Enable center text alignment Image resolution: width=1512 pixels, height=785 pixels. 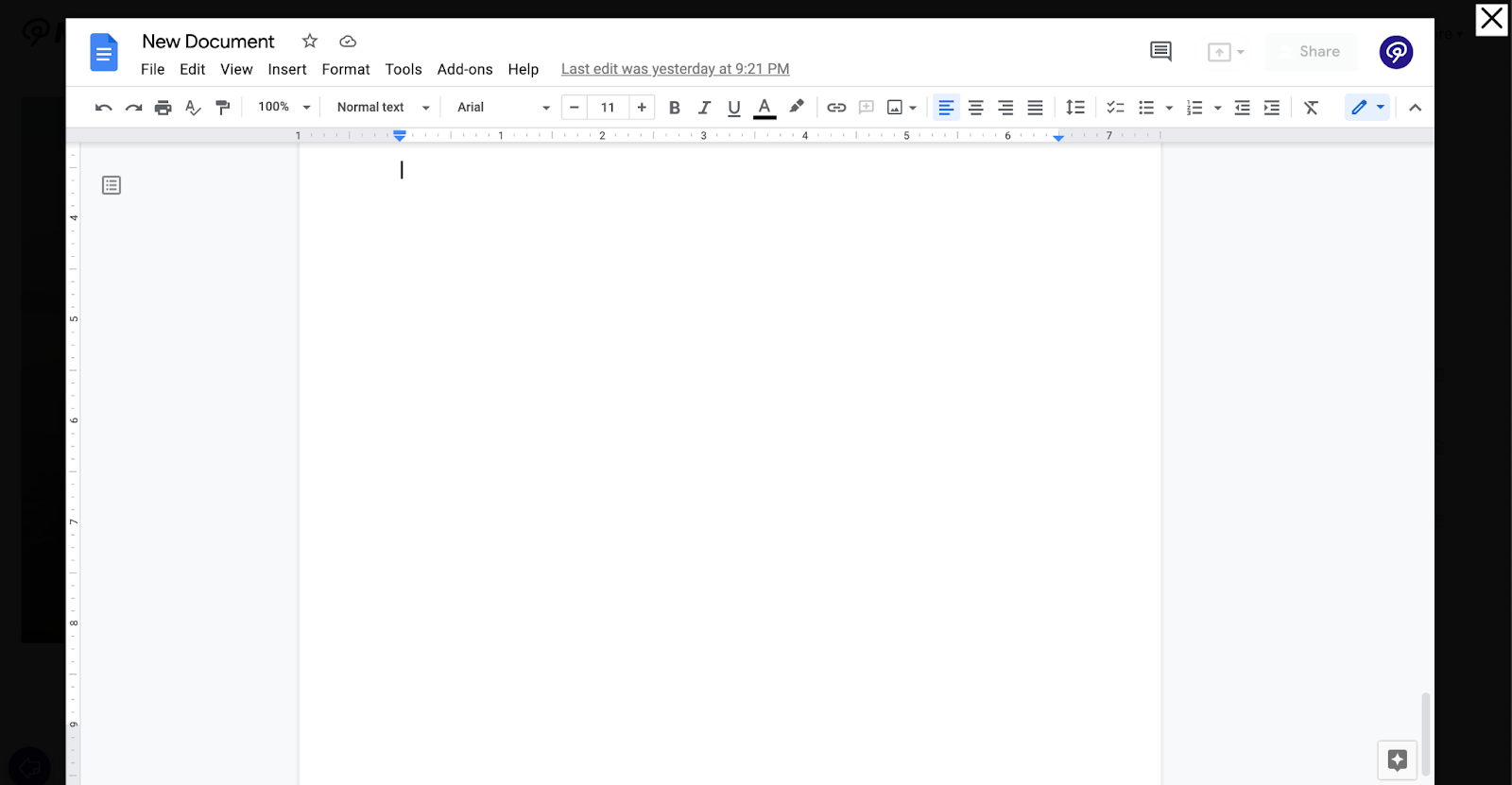pyautogui.click(x=975, y=108)
